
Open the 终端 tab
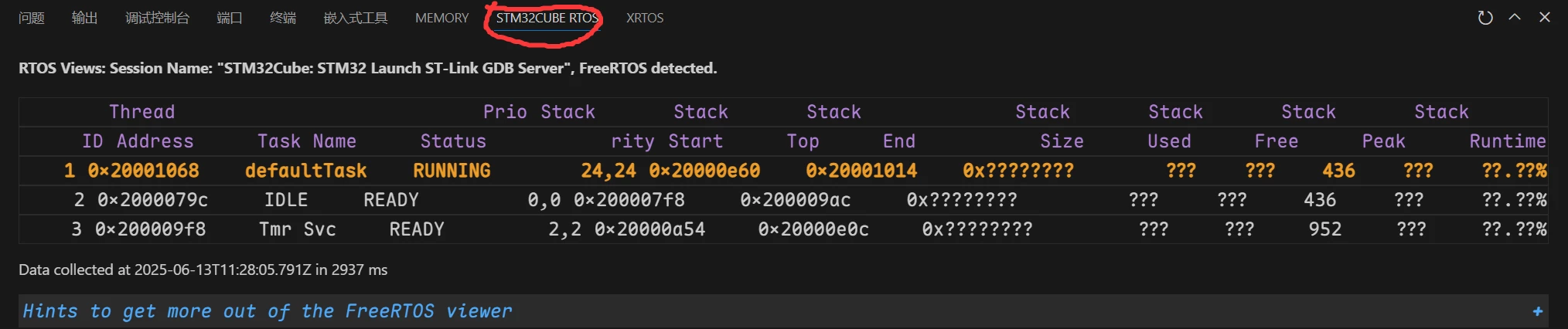coord(283,18)
